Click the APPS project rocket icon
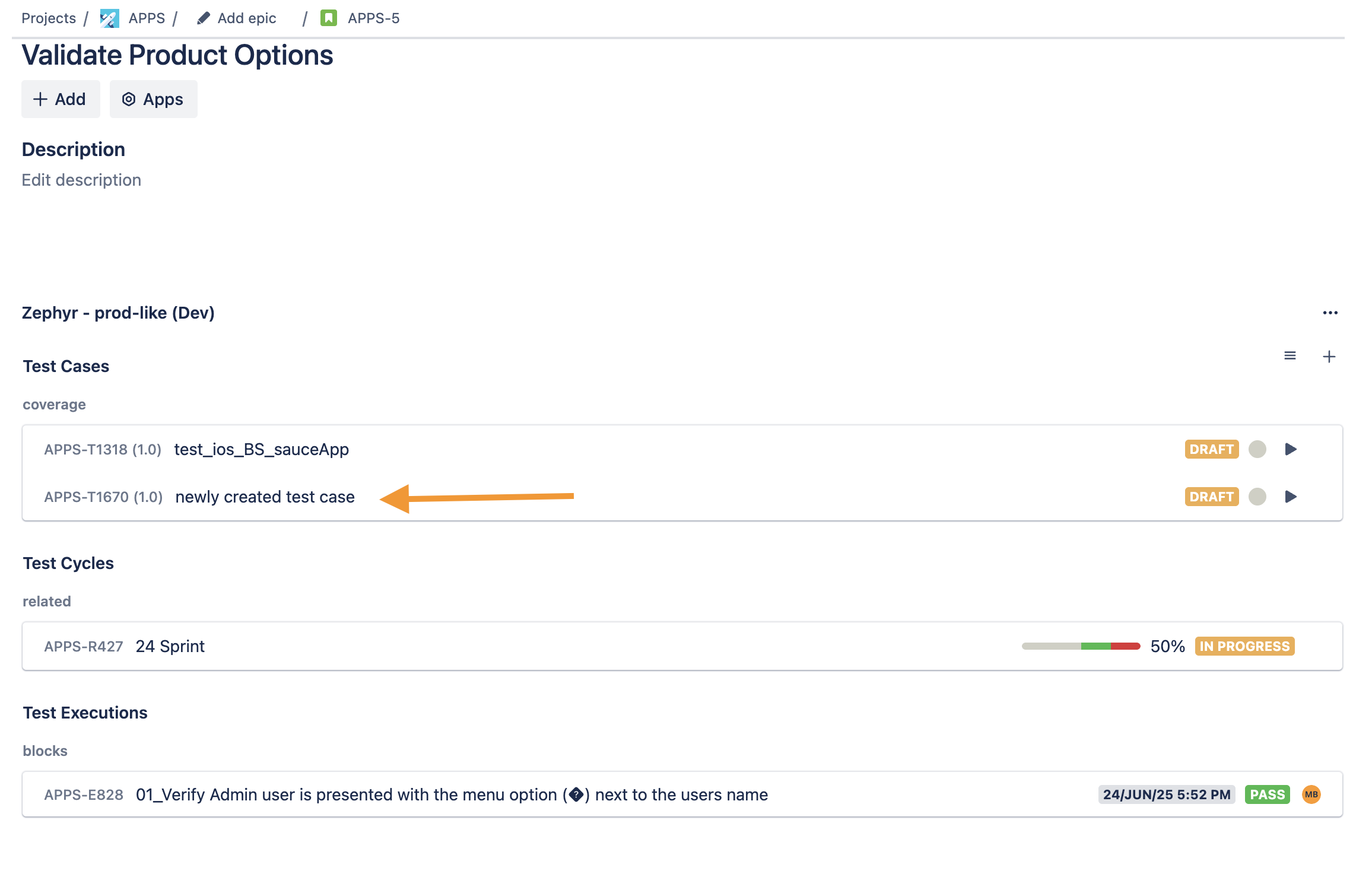Viewport: 1372px width, 890px height. coord(109,18)
